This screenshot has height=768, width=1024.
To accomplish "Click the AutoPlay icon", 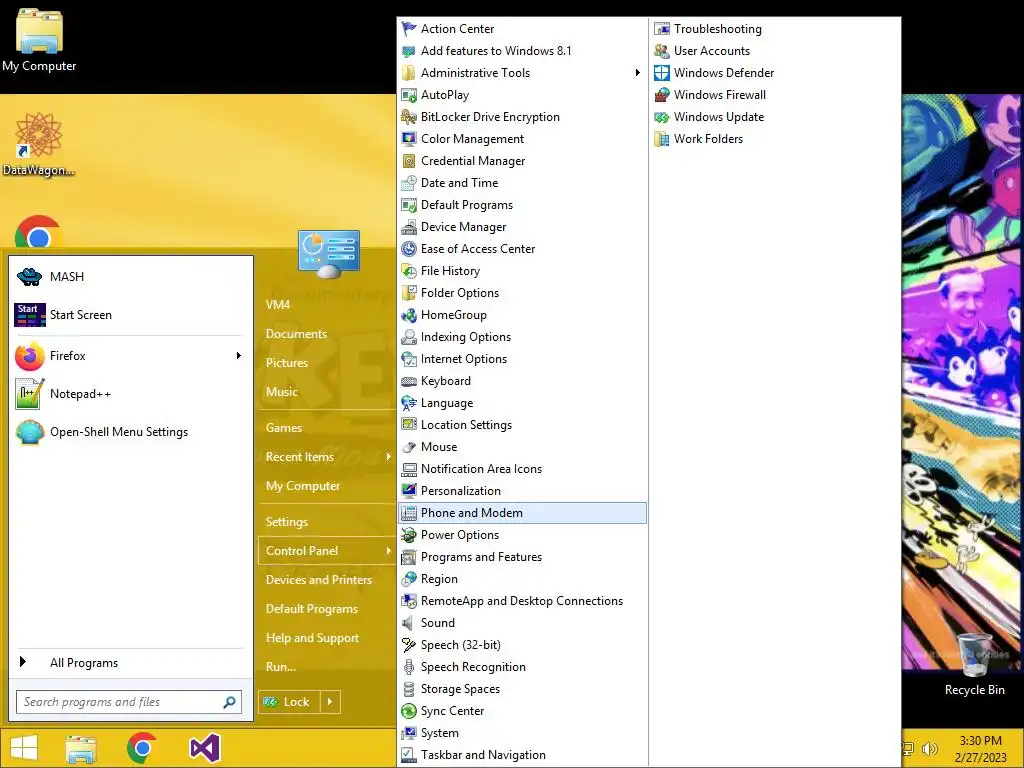I will [409, 95].
